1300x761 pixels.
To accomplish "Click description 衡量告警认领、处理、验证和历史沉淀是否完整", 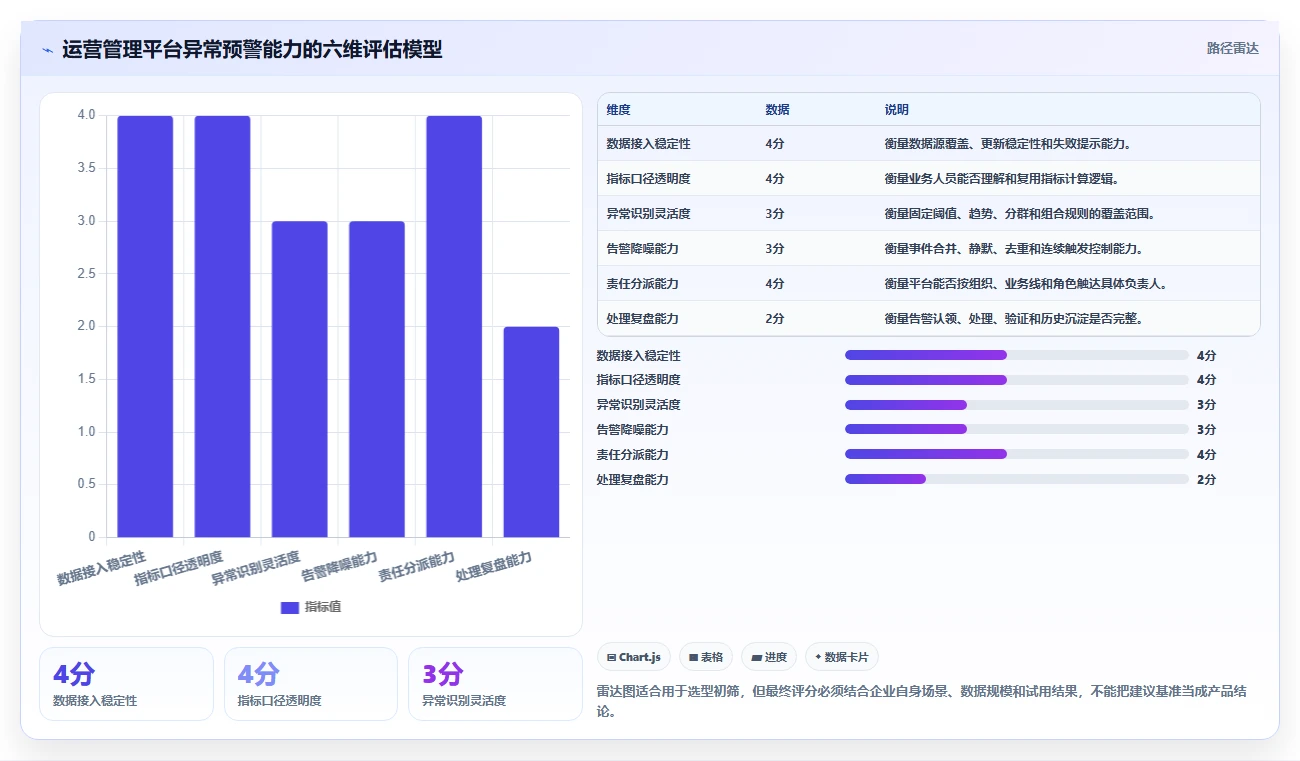I will pyautogui.click(x=1014, y=318).
